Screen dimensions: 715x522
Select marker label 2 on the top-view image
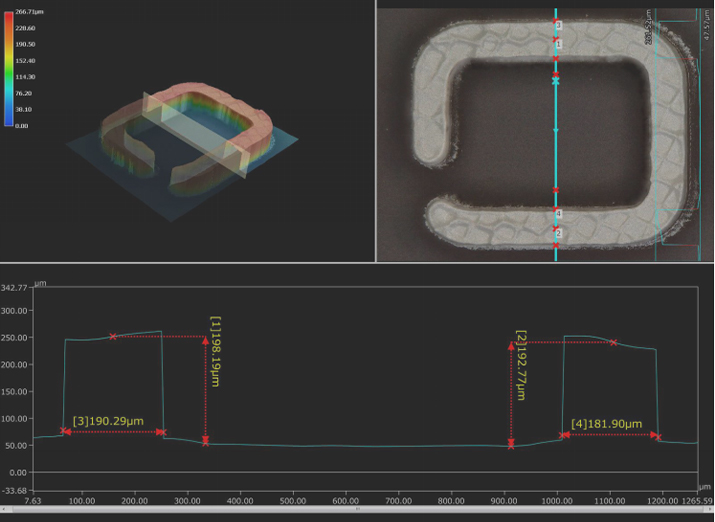tap(558, 233)
